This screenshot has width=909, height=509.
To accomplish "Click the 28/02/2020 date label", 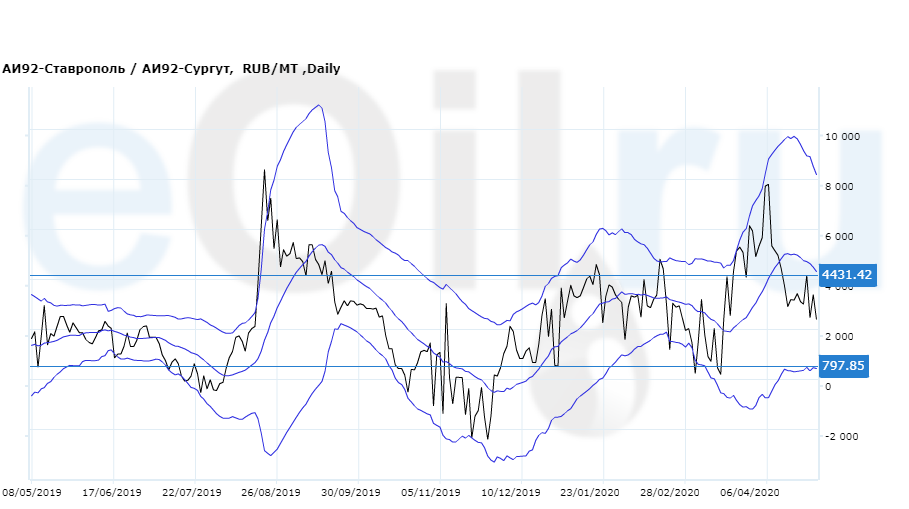I will pos(670,493).
